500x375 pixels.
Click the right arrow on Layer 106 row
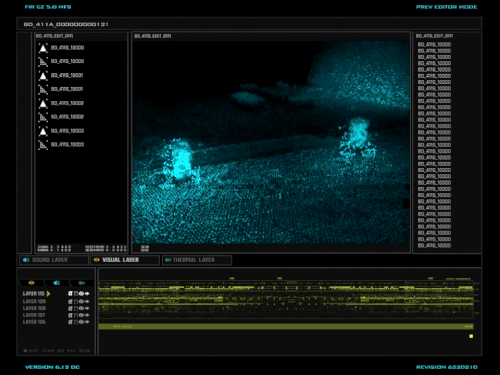(87, 322)
